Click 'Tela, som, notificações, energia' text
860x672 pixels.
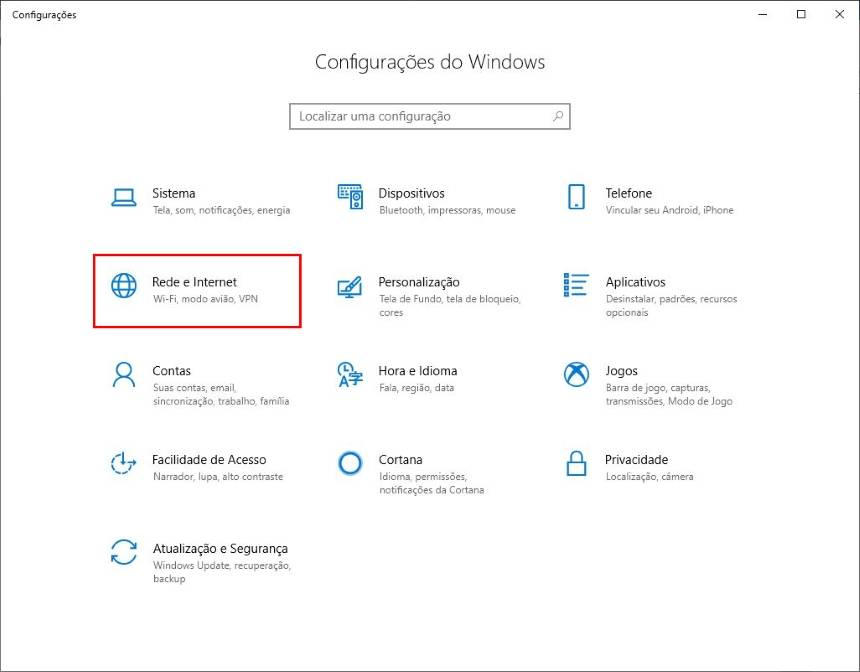click(x=222, y=210)
